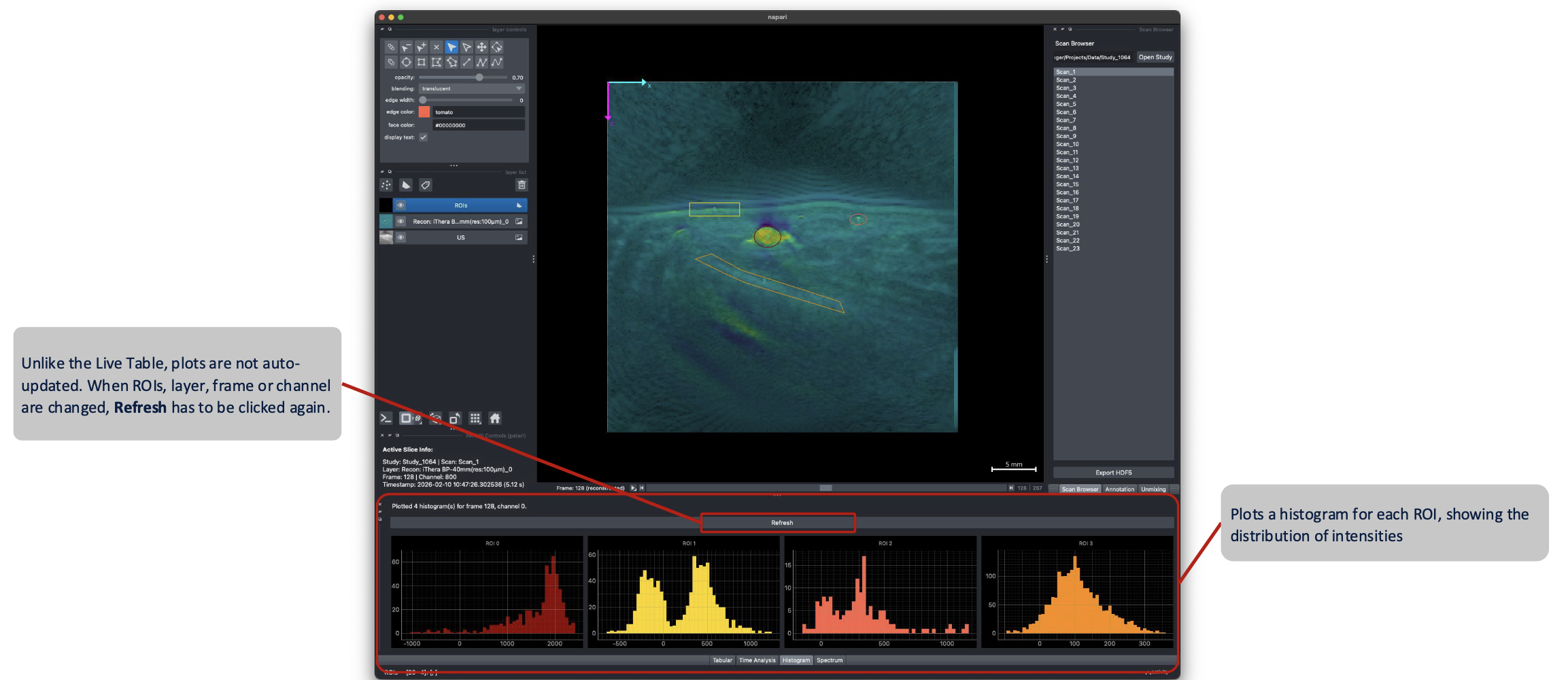Activate the select vertices tool
Screen dimensions: 1568x680
coord(466,47)
